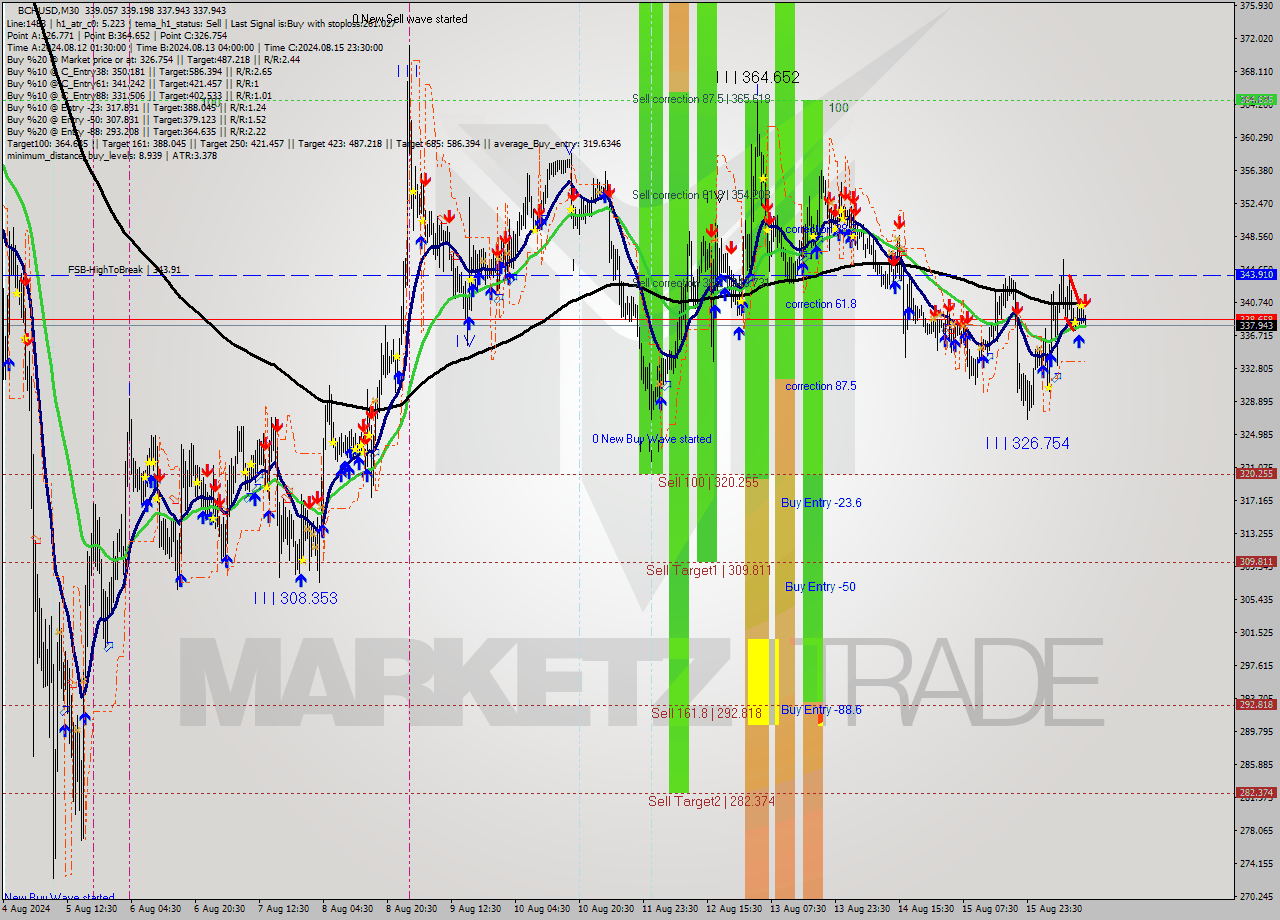Viewport: 1280px width, 920px height.
Task: Select the '12 Aug 15:30' time label
Action: [x=734, y=909]
